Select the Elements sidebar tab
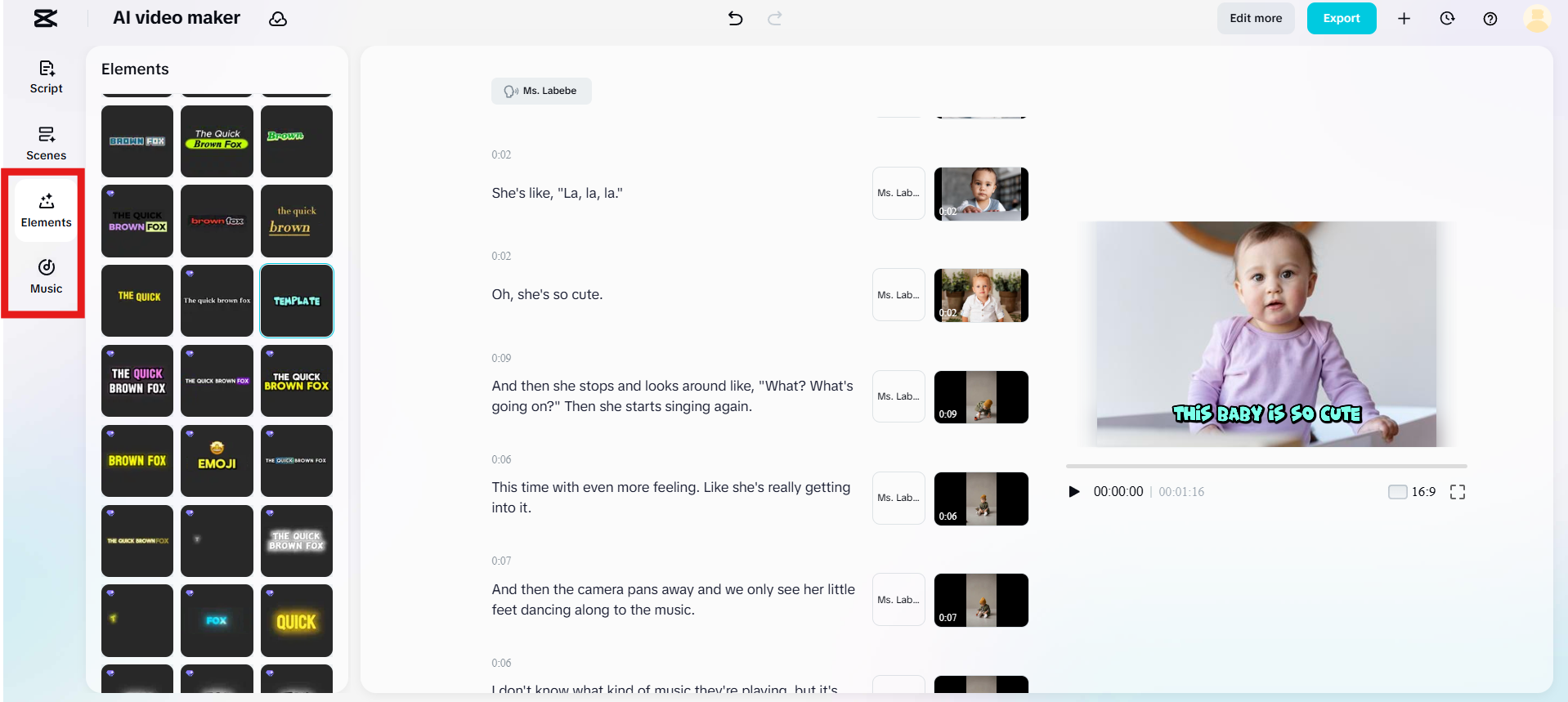The width and height of the screenshot is (1568, 702). pyautogui.click(x=47, y=211)
